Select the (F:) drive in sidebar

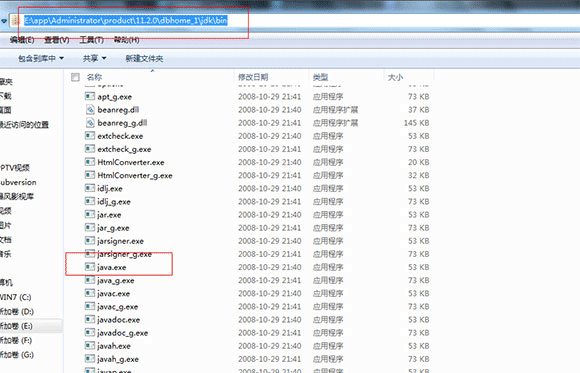(x=16, y=340)
